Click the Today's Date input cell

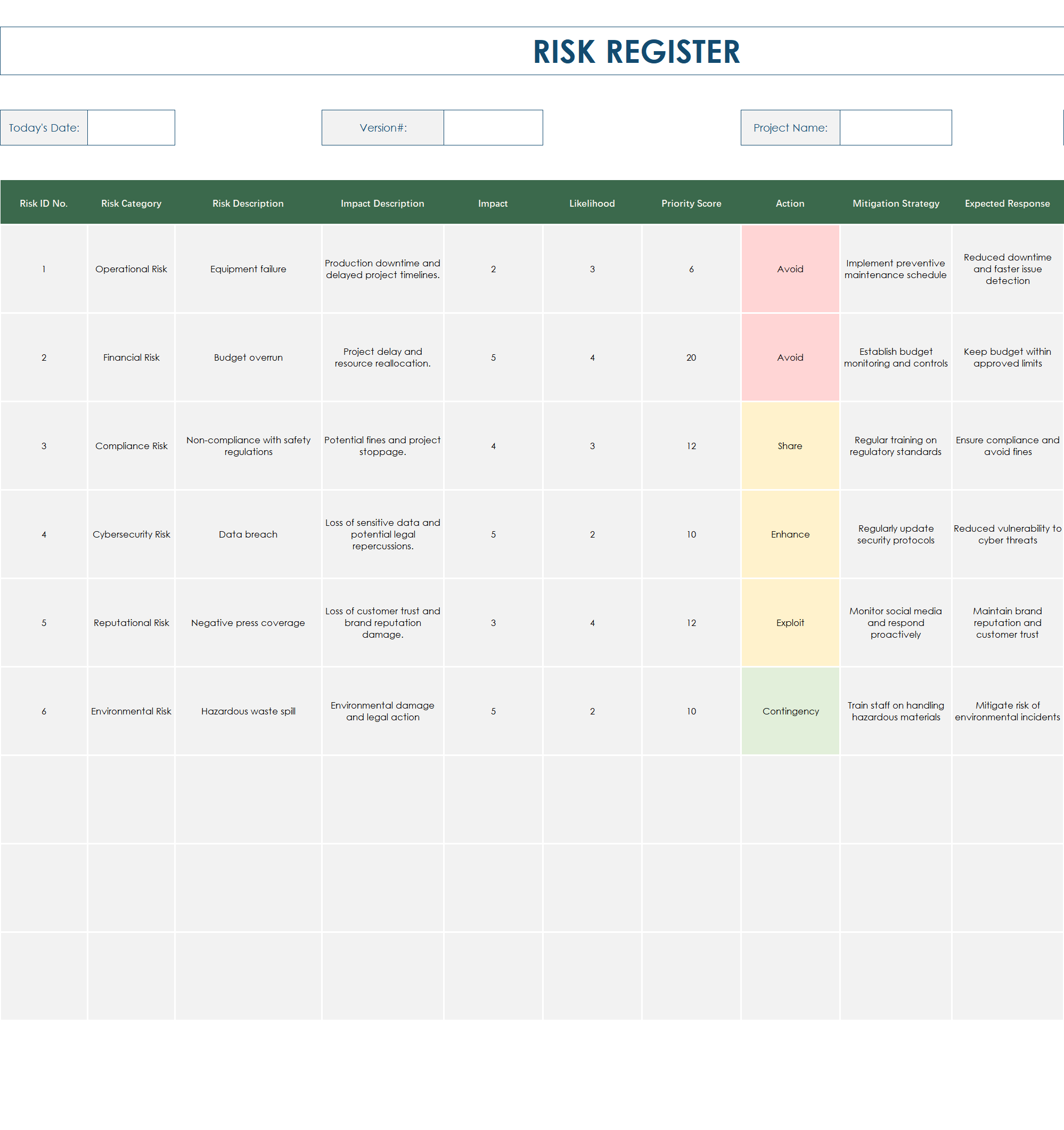coord(131,127)
